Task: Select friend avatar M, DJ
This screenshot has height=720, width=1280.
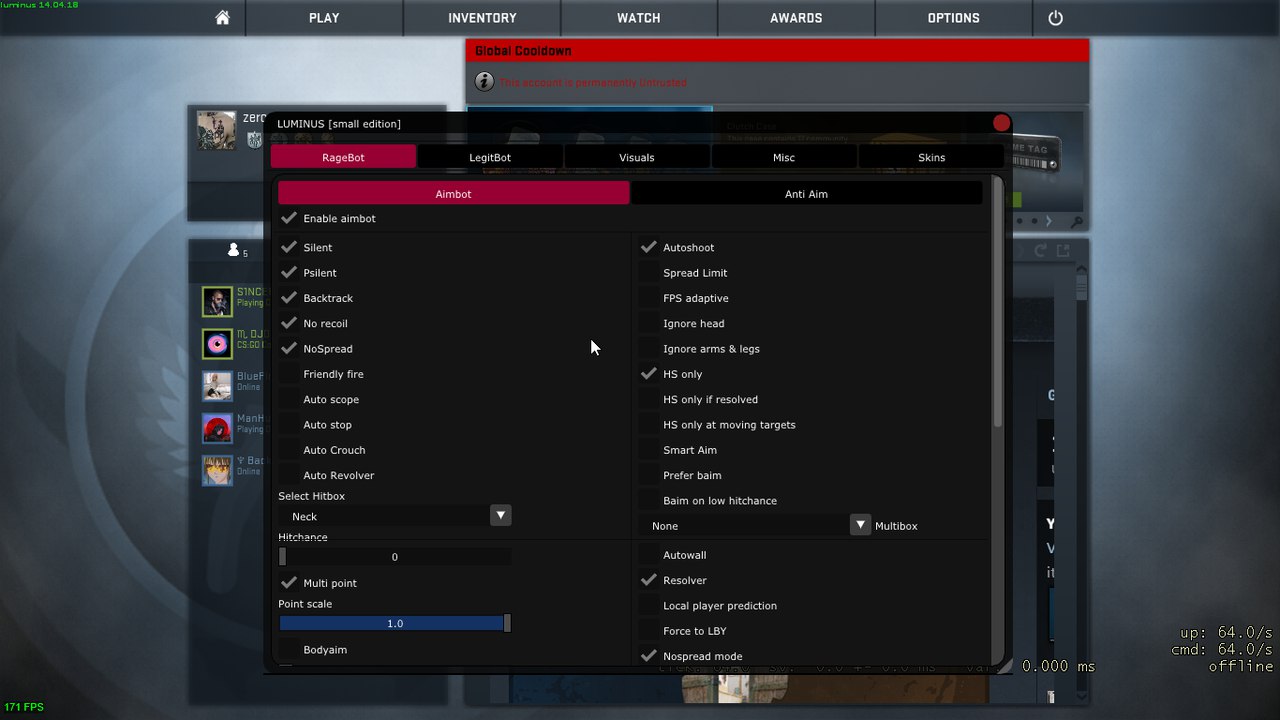Action: [x=217, y=344]
